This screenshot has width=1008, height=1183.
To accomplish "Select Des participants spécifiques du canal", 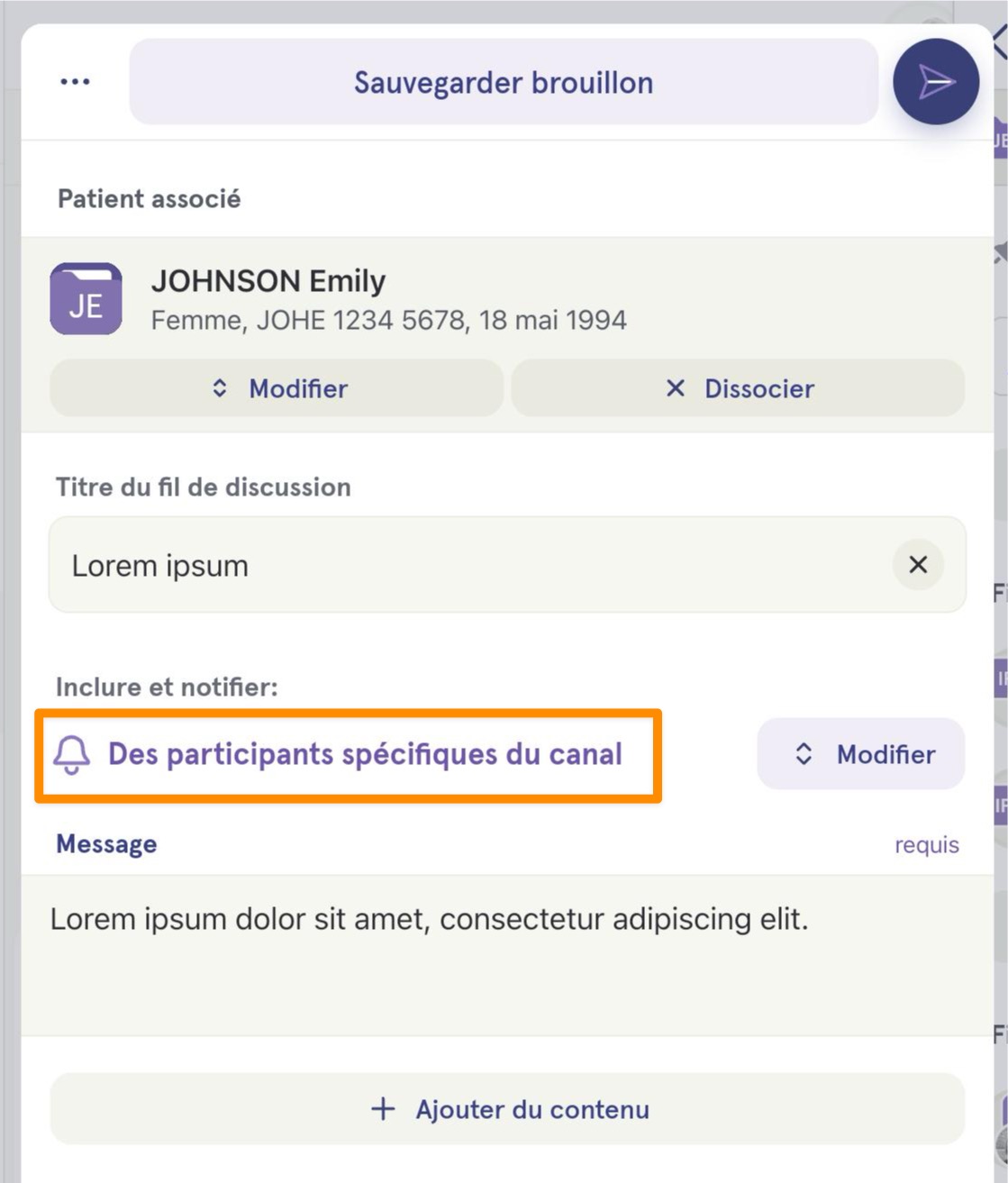I will pyautogui.click(x=365, y=754).
